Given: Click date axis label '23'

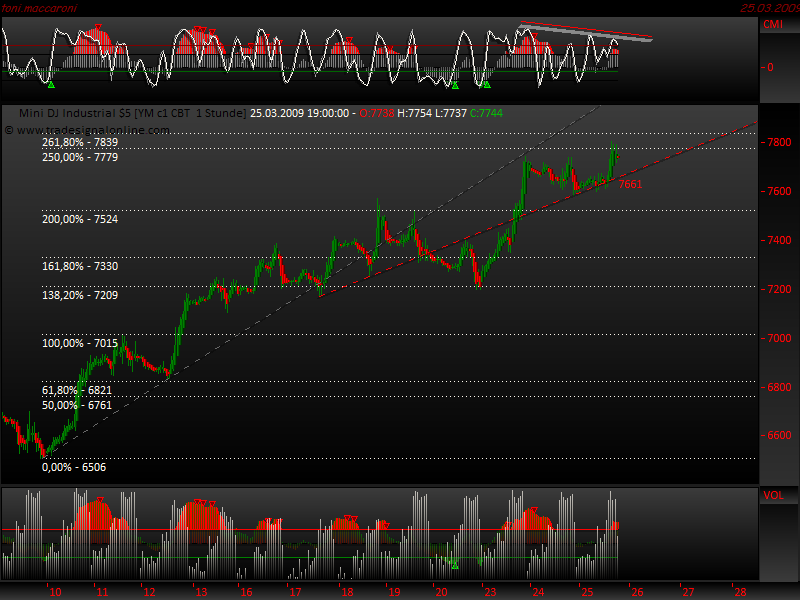Looking at the screenshot, I should [x=490, y=592].
